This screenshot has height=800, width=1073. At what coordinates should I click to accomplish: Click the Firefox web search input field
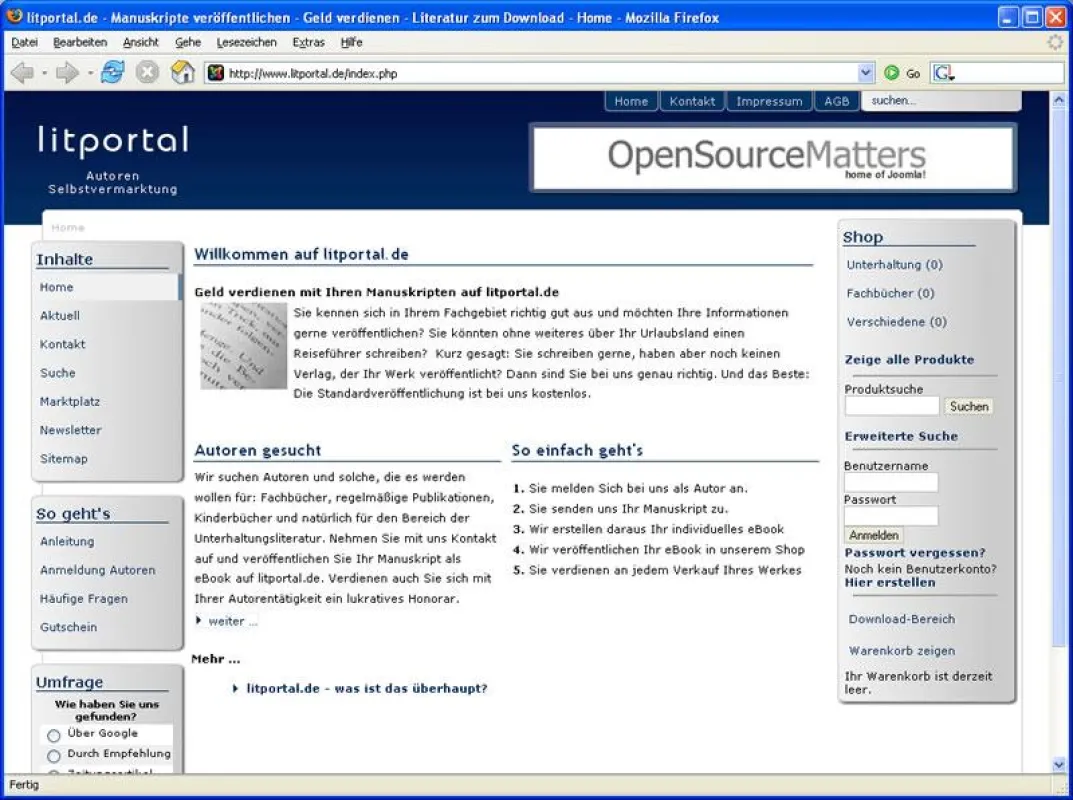point(1009,73)
